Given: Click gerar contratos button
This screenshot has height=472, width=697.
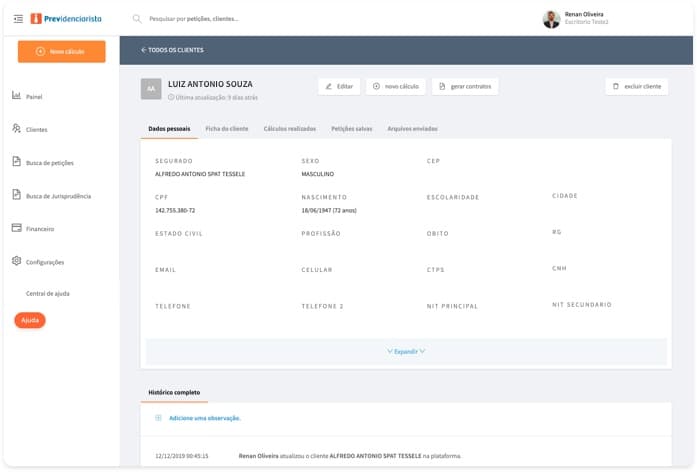Looking at the screenshot, I should (465, 86).
